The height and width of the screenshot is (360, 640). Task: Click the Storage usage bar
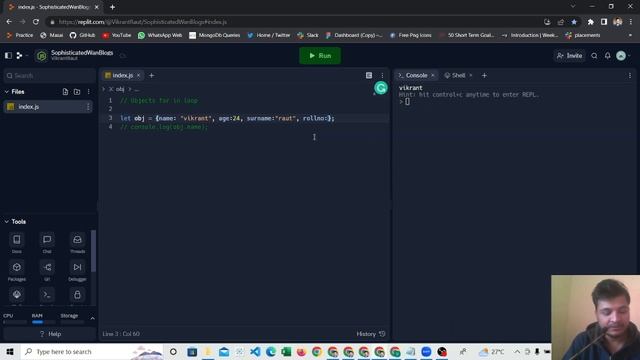tap(72, 322)
